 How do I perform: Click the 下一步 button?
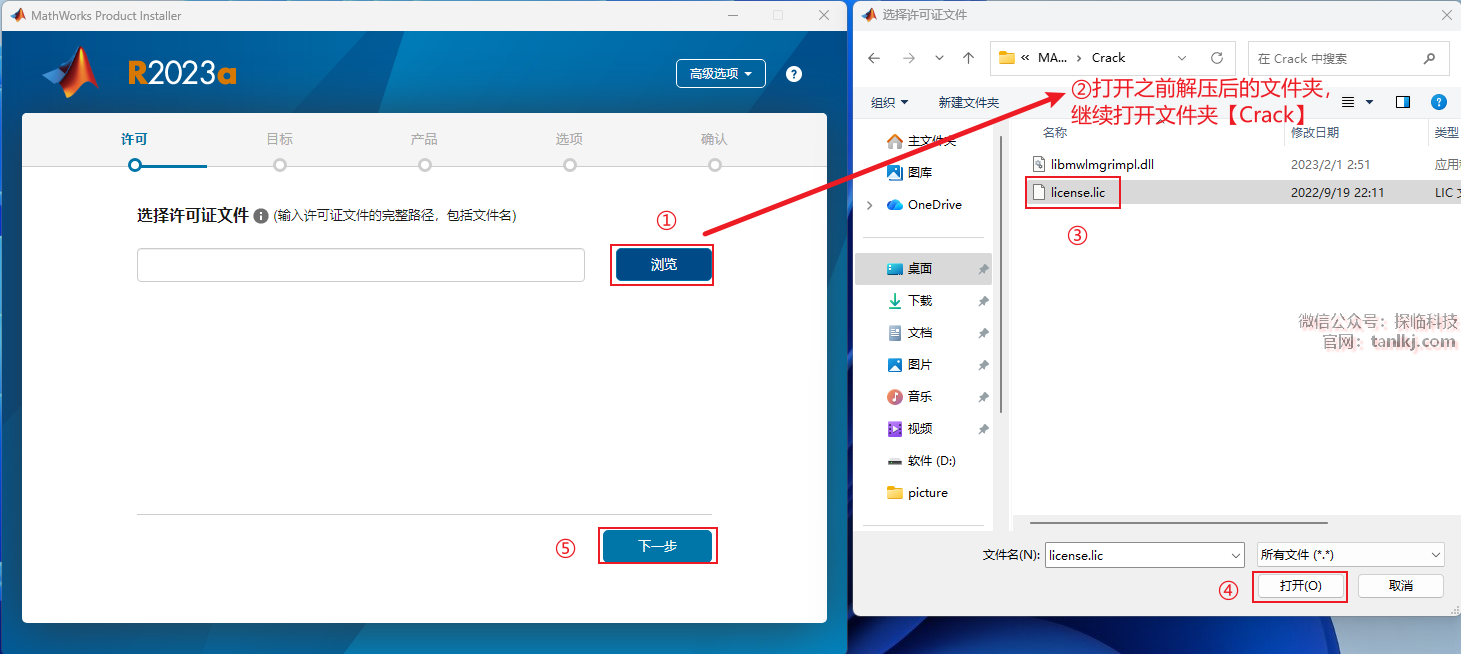point(657,546)
